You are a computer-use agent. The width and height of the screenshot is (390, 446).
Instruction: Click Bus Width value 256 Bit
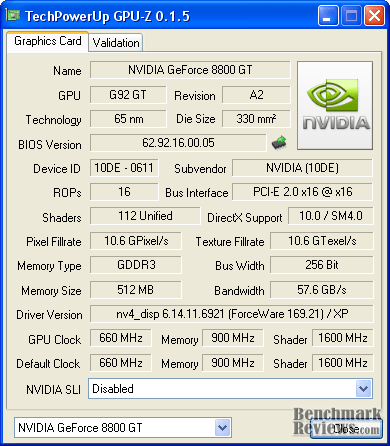[322, 265]
